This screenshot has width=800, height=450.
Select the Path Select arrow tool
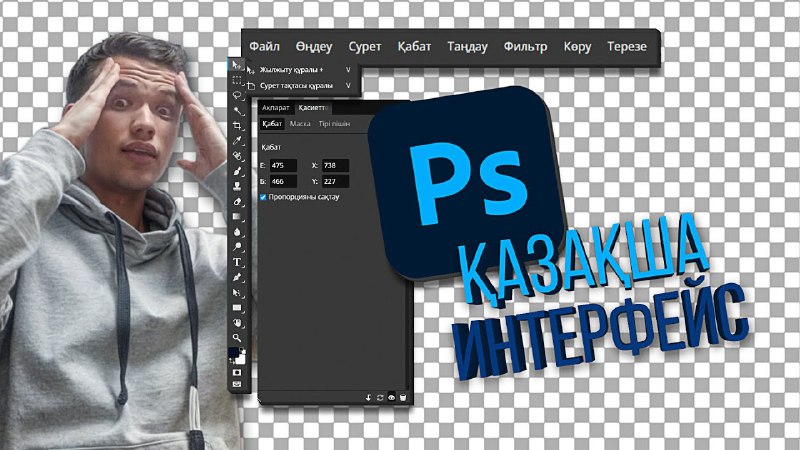tap(237, 293)
